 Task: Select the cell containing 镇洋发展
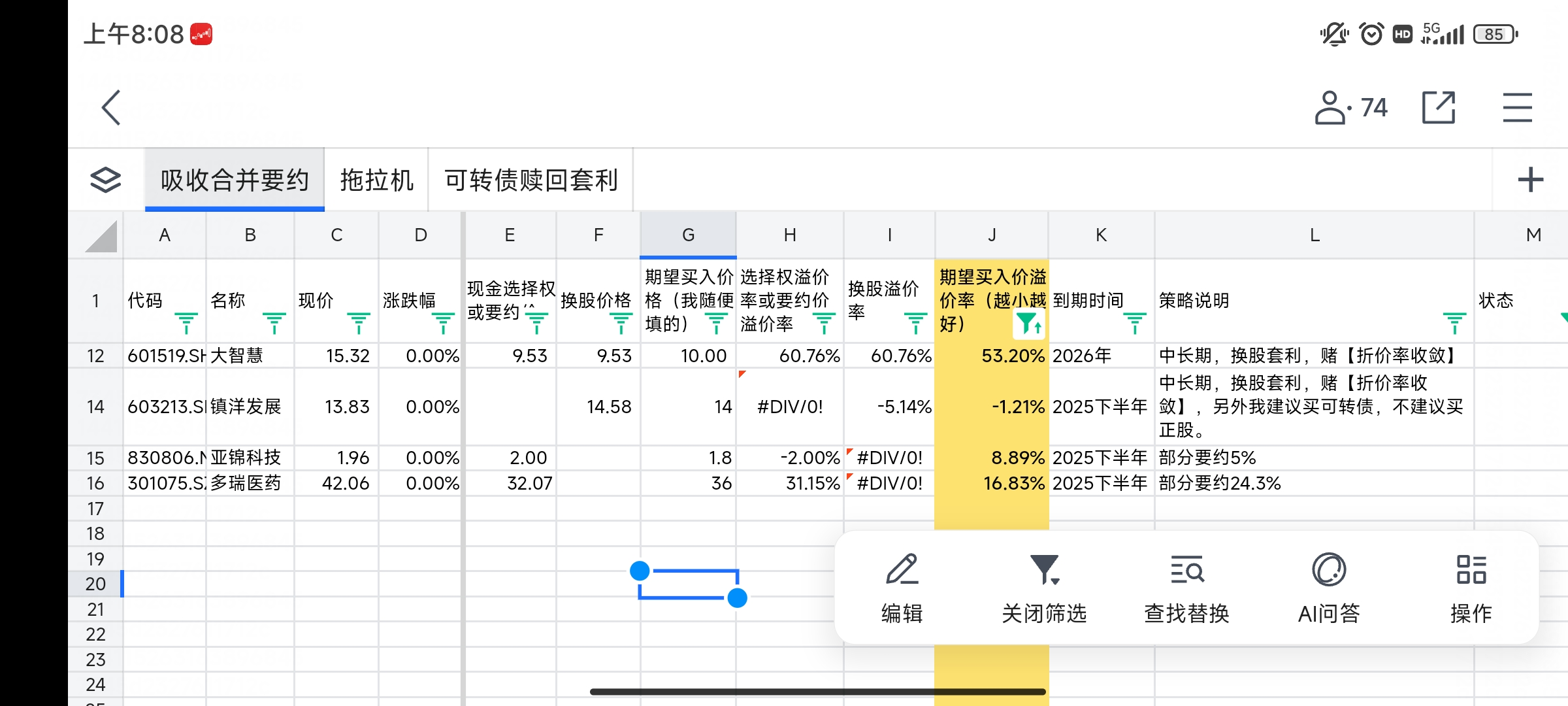tap(246, 407)
